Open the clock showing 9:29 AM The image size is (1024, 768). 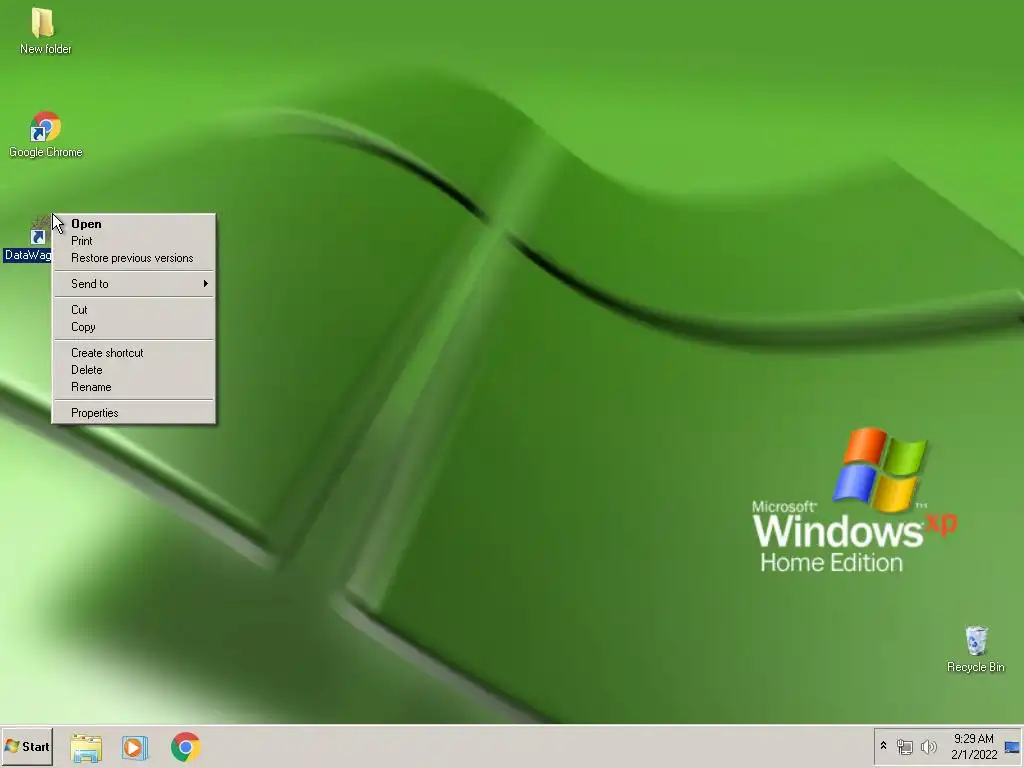click(974, 746)
